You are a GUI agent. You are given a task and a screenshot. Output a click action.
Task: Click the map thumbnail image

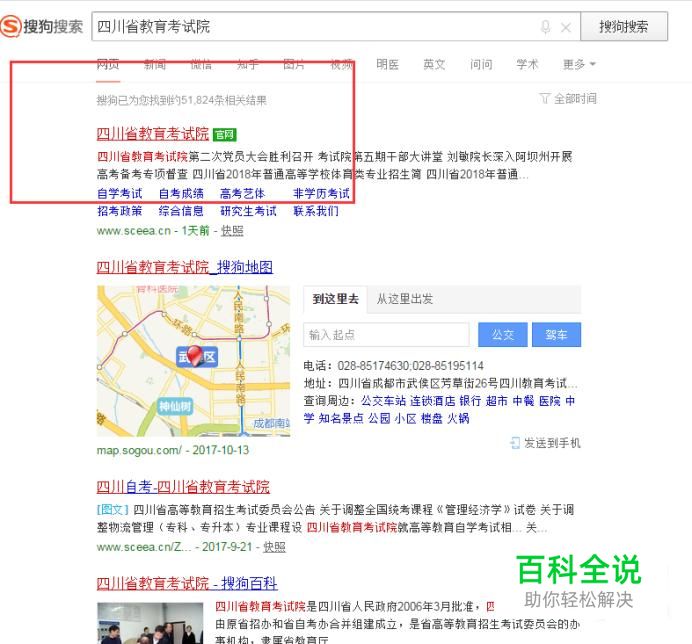[194, 361]
